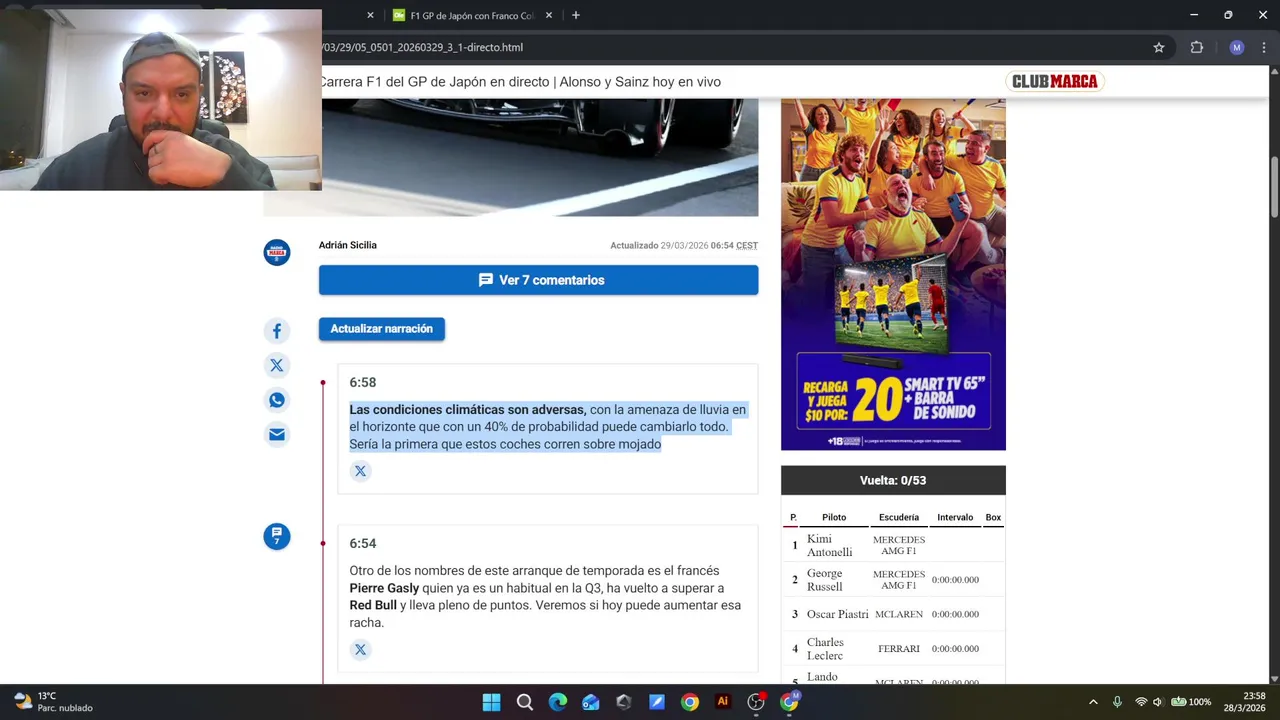Click Box column header

coord(993,517)
